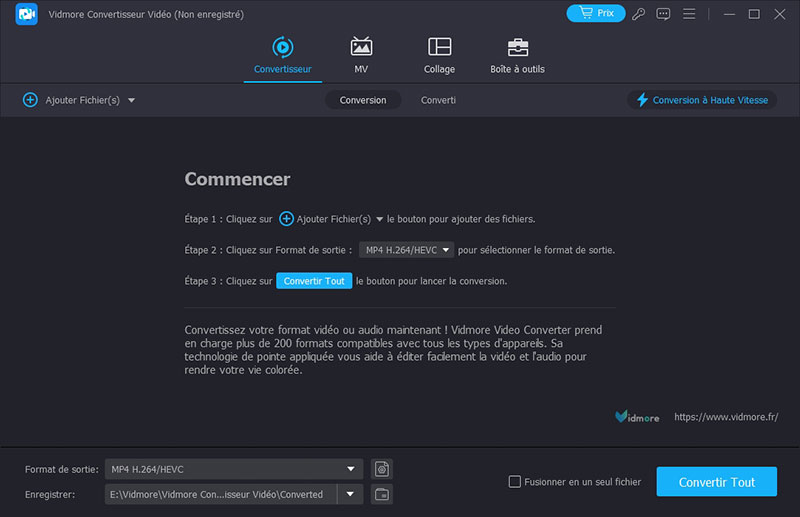This screenshot has width=800, height=517.
Task: Switch to the MV tab
Action: point(361,55)
